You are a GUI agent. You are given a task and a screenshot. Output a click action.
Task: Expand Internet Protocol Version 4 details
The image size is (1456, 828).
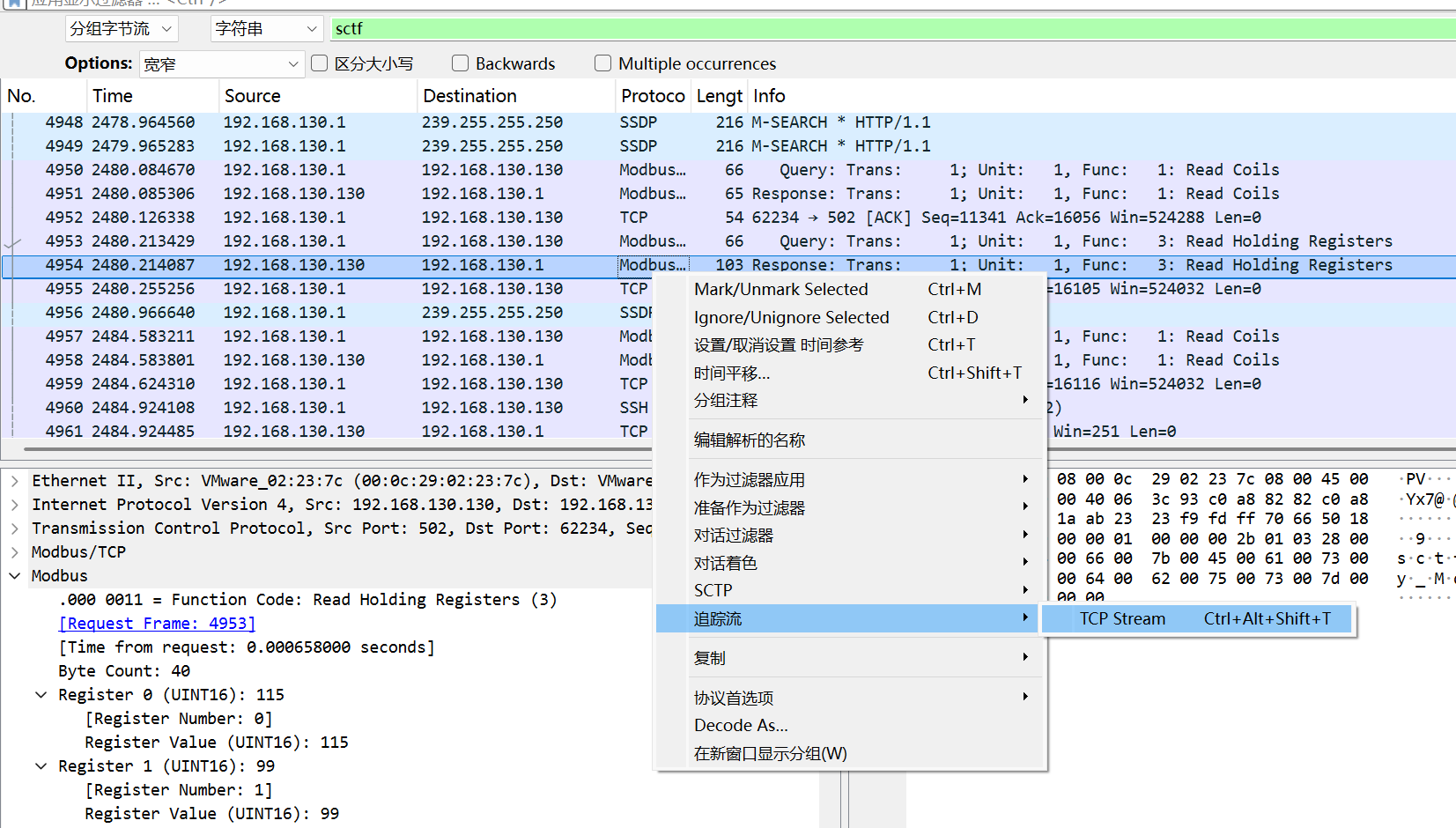tap(15, 504)
